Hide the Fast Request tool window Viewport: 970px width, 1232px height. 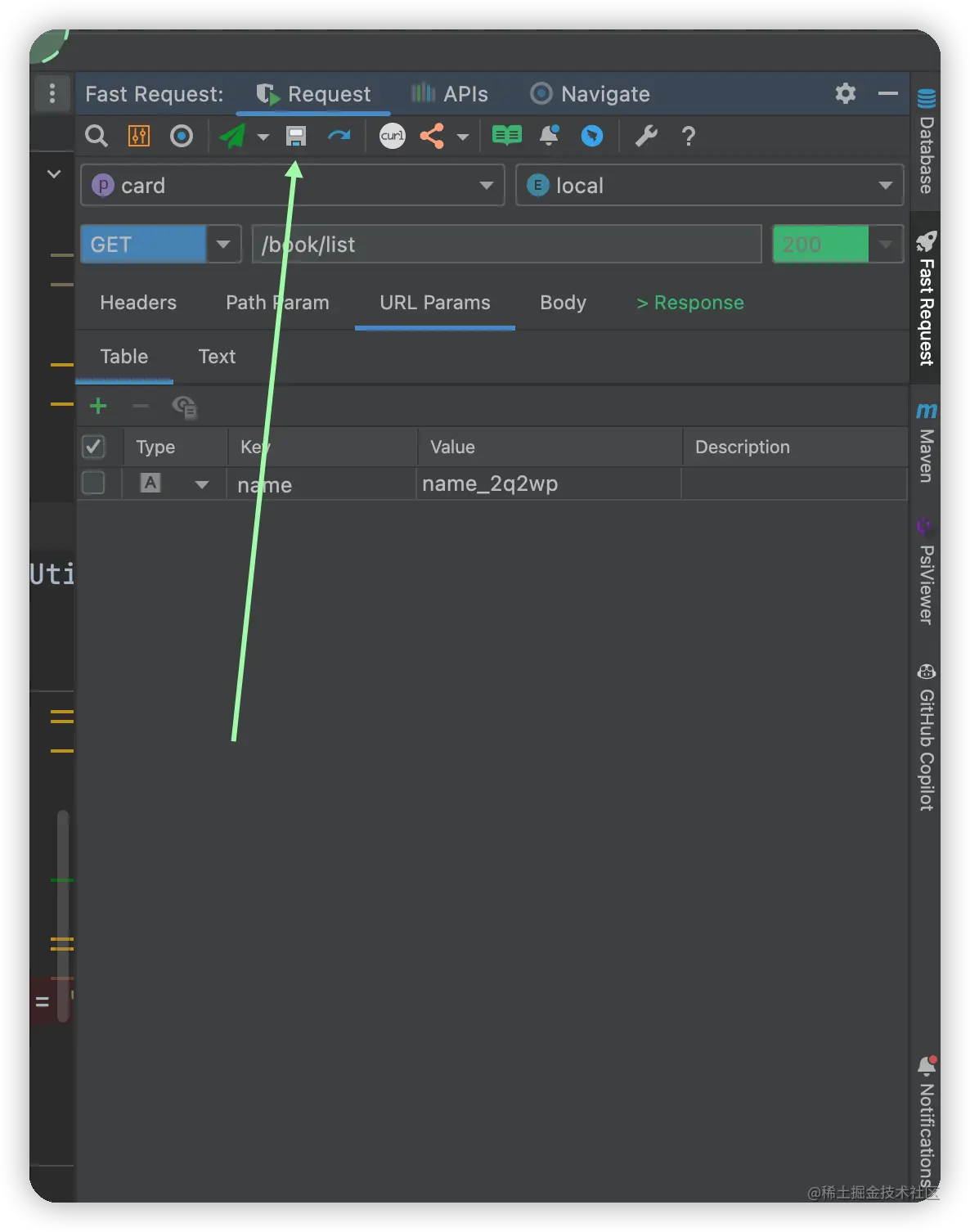coord(888,93)
